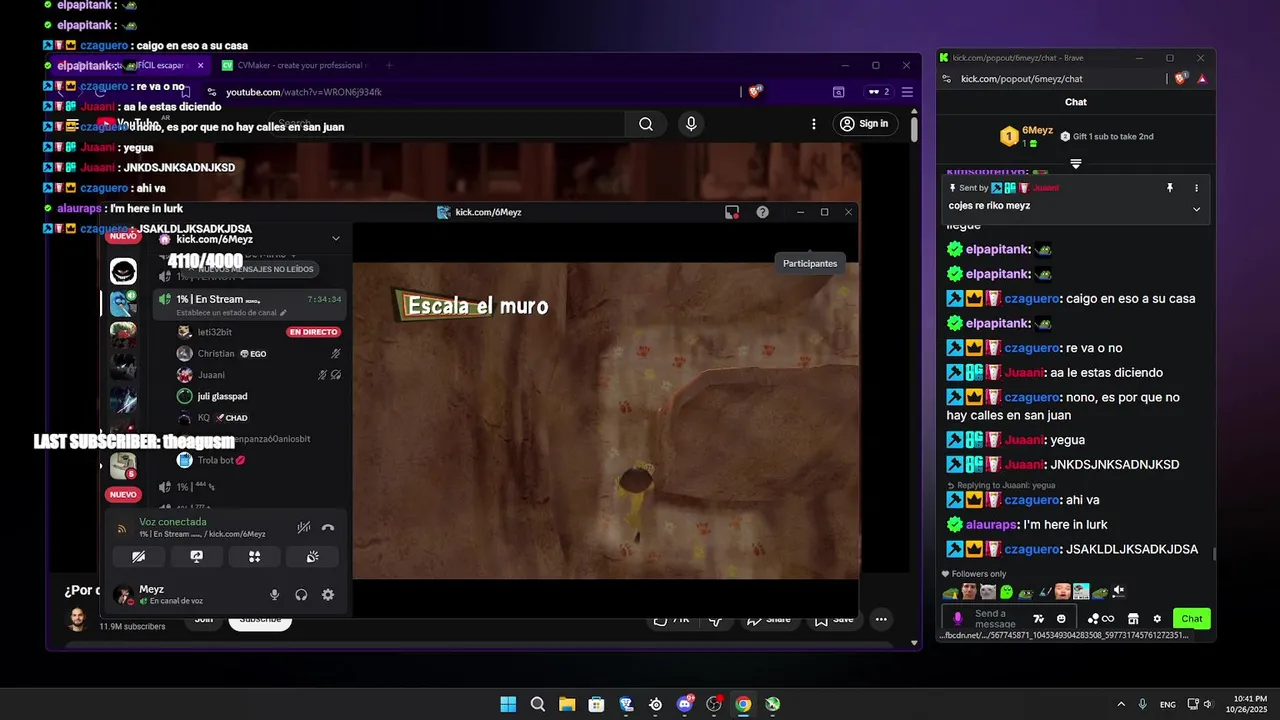Open the black smiley face server icon
The height and width of the screenshot is (720, 1280).
coord(123,271)
